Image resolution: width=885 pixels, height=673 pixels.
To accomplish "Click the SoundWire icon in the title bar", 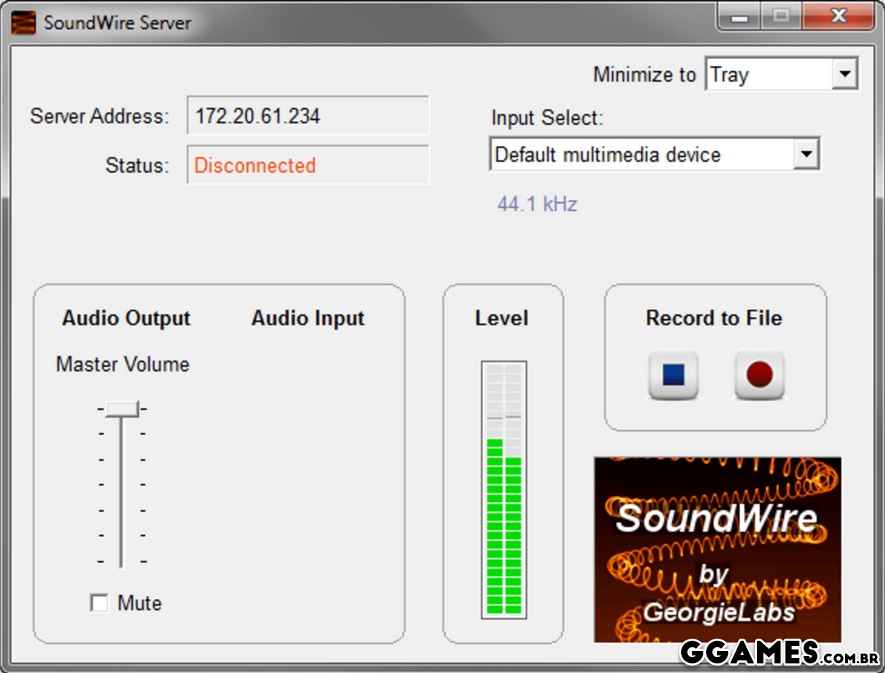I will click(x=23, y=22).
